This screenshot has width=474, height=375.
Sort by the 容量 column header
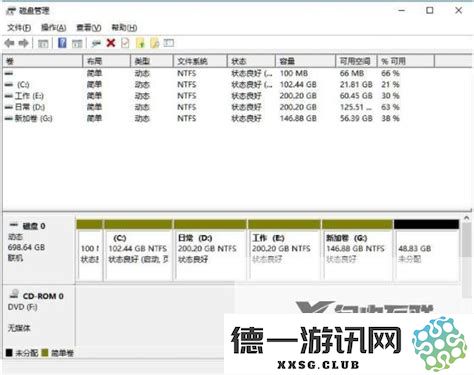306,61
